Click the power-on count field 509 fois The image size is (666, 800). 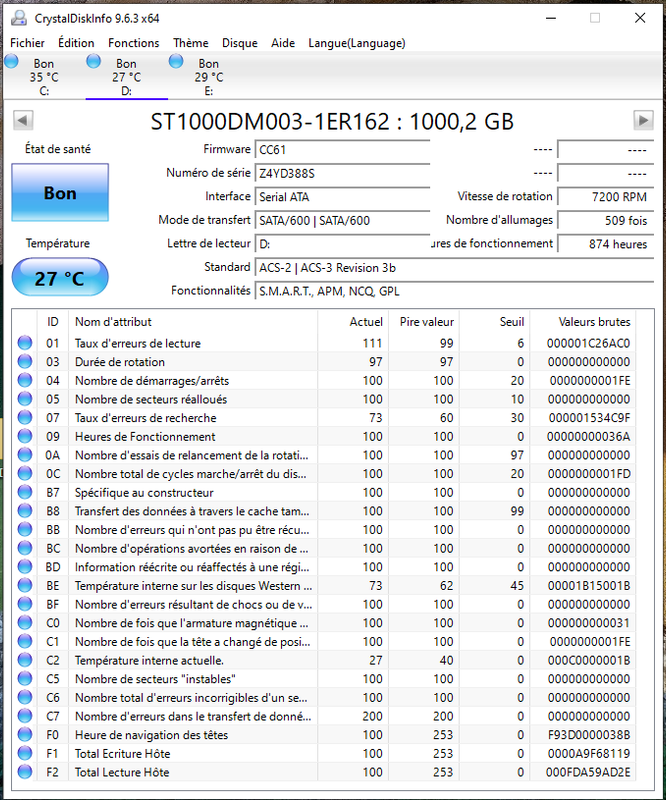tap(606, 220)
